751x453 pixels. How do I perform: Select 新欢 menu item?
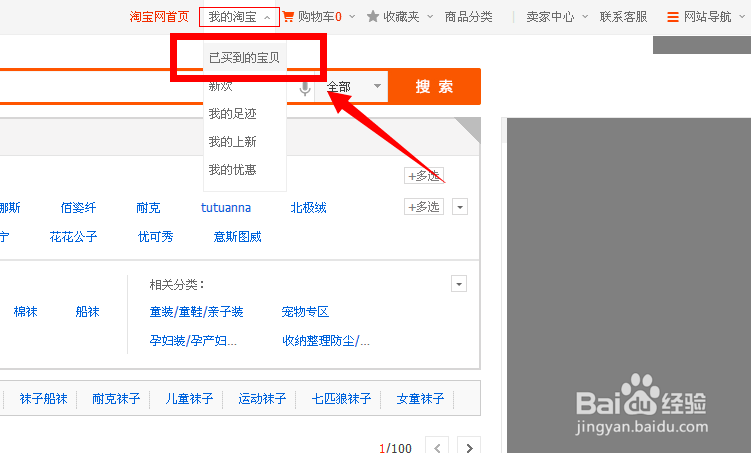(x=220, y=86)
